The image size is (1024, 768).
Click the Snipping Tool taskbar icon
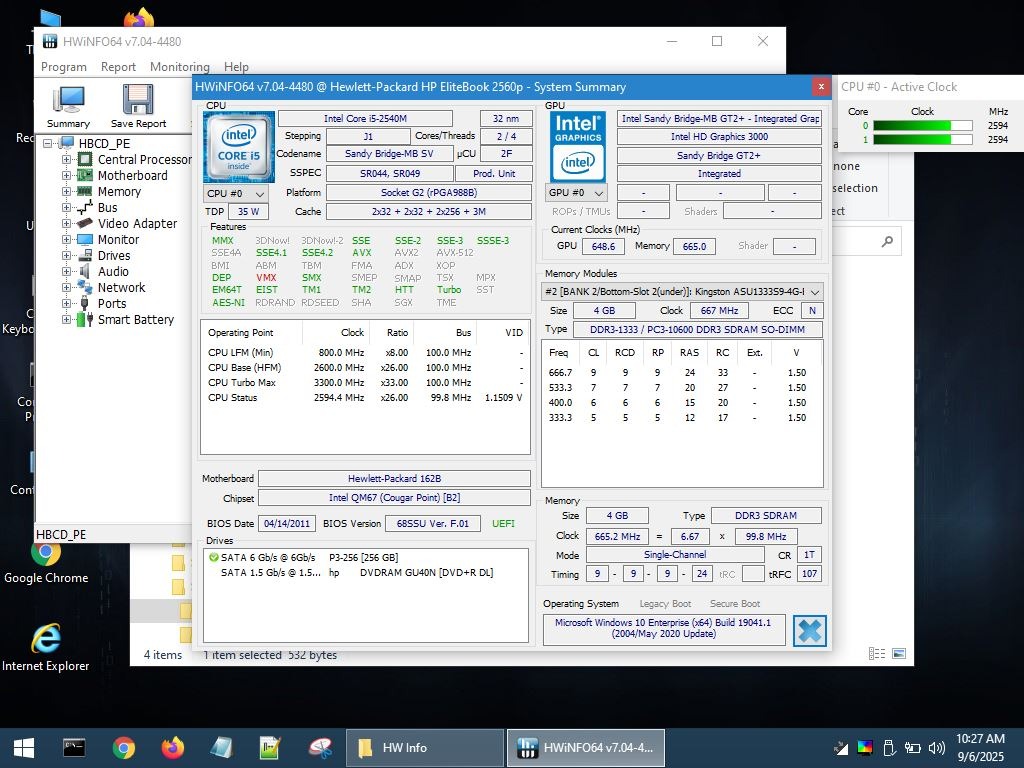pos(320,748)
